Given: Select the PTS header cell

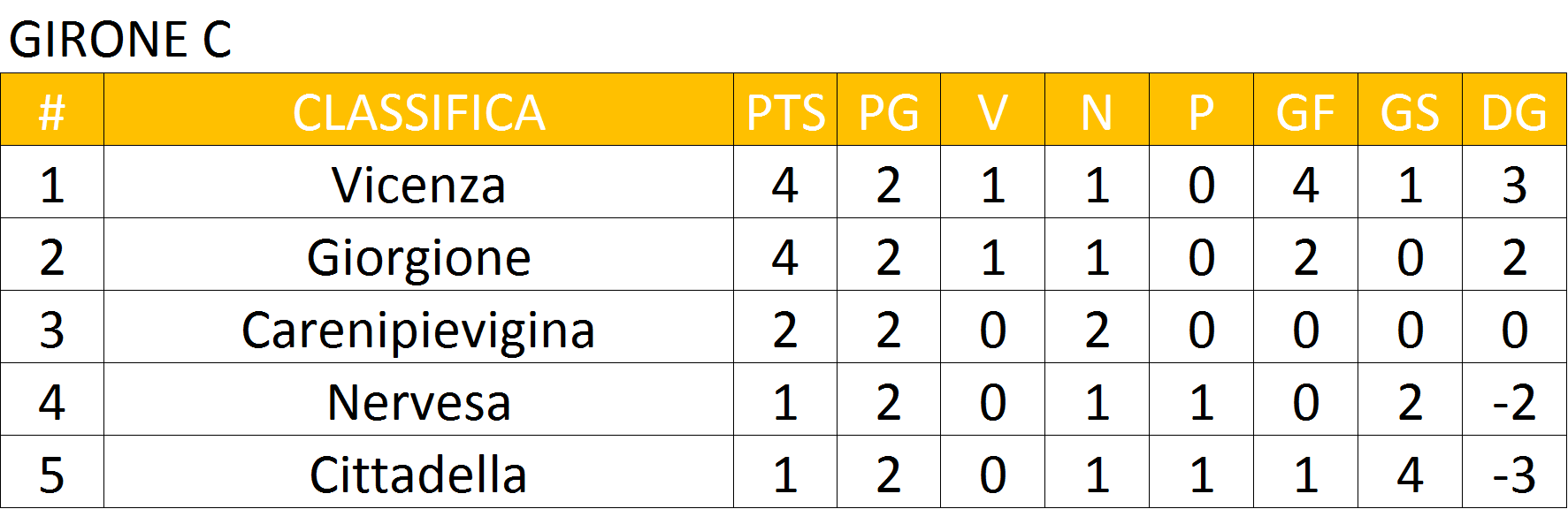Looking at the screenshot, I should click(785, 110).
